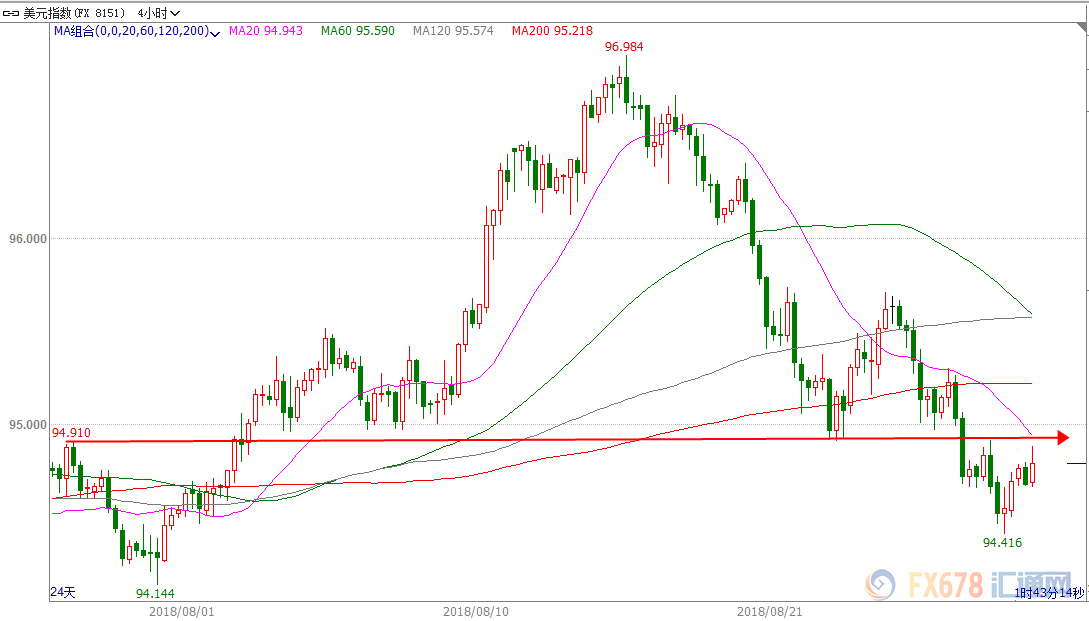Expand the MA组合 parameters dropdown arrow
Viewport: 1089px width, 621px height.
pyautogui.click(x=215, y=33)
